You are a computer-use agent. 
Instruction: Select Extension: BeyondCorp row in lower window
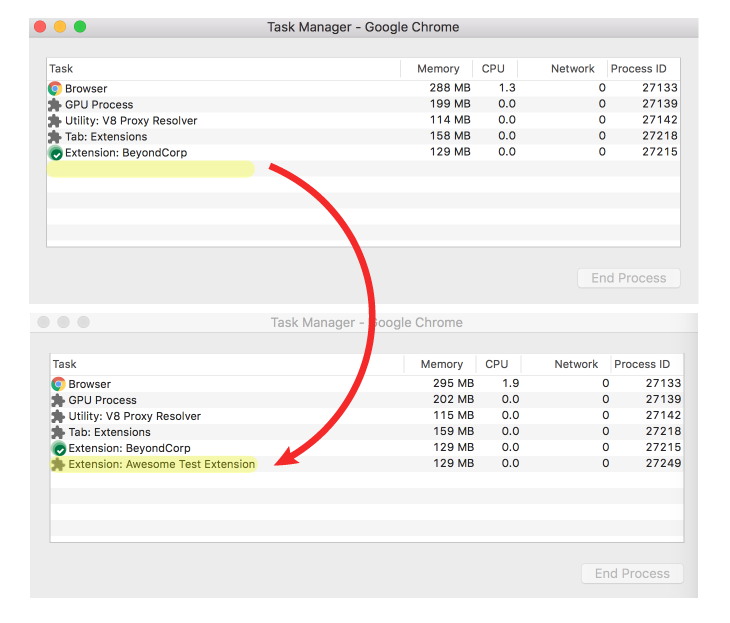coord(366,448)
